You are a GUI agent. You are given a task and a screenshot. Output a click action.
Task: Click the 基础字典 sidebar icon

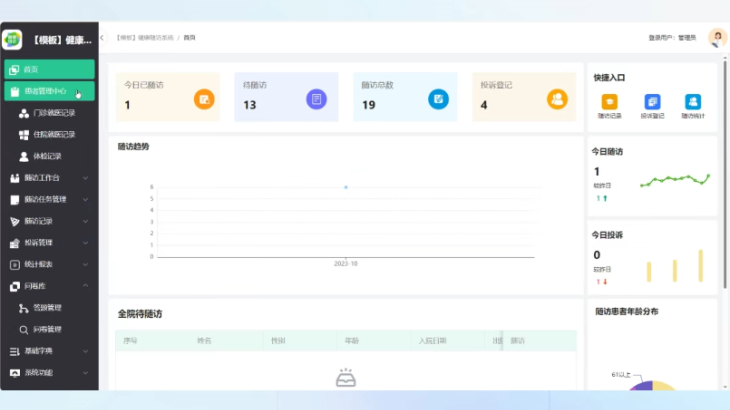point(15,351)
